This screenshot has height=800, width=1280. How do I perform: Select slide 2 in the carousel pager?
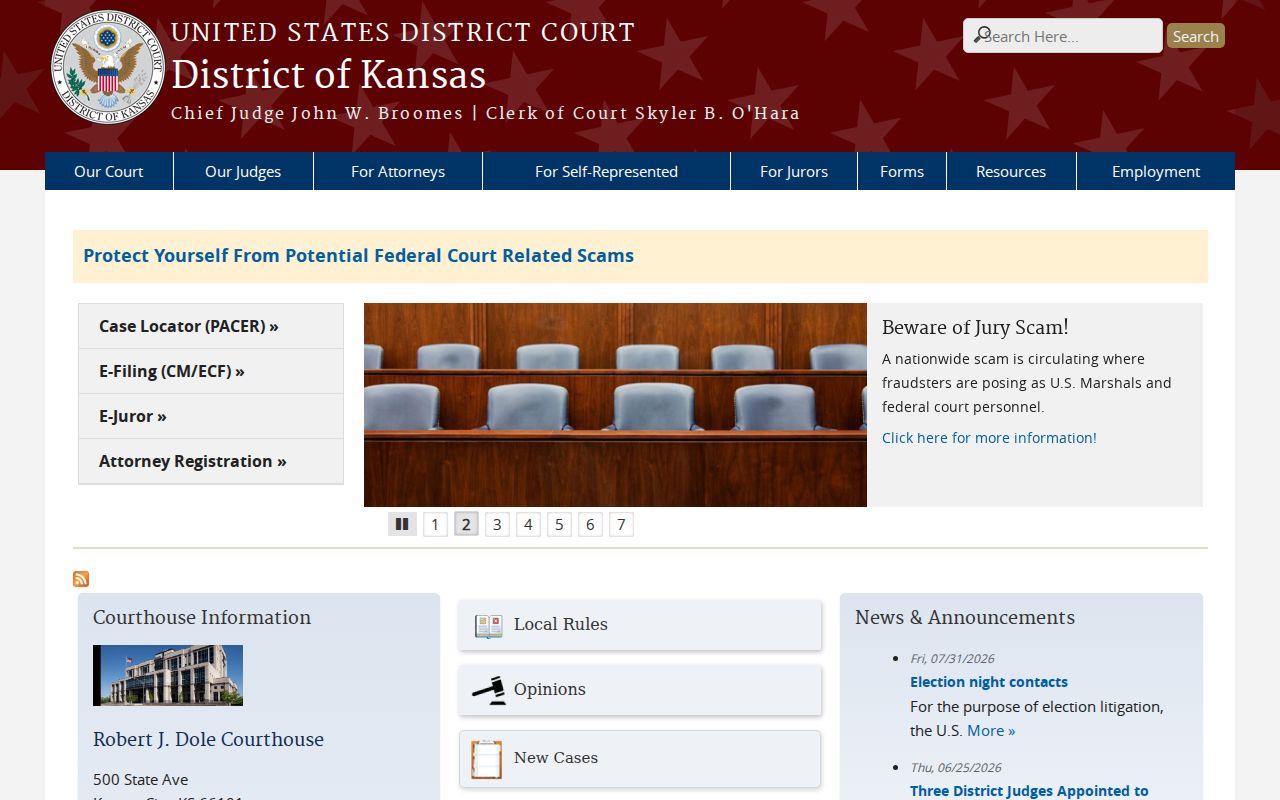[466, 524]
